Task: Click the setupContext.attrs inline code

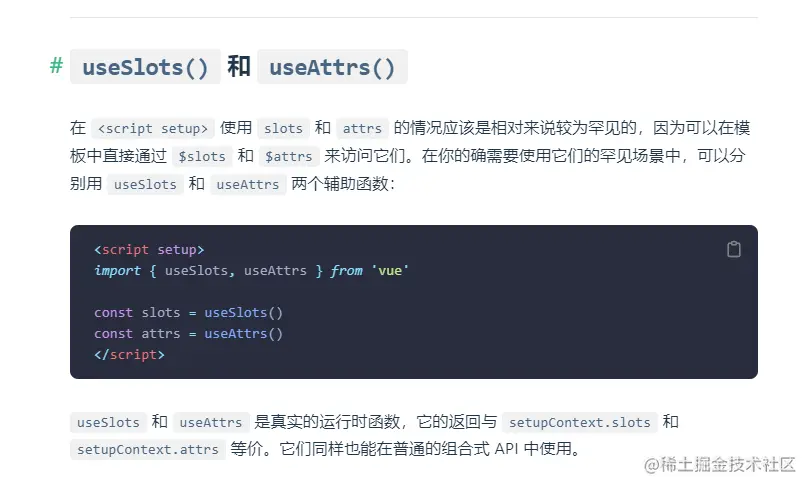Action: click(x=147, y=450)
